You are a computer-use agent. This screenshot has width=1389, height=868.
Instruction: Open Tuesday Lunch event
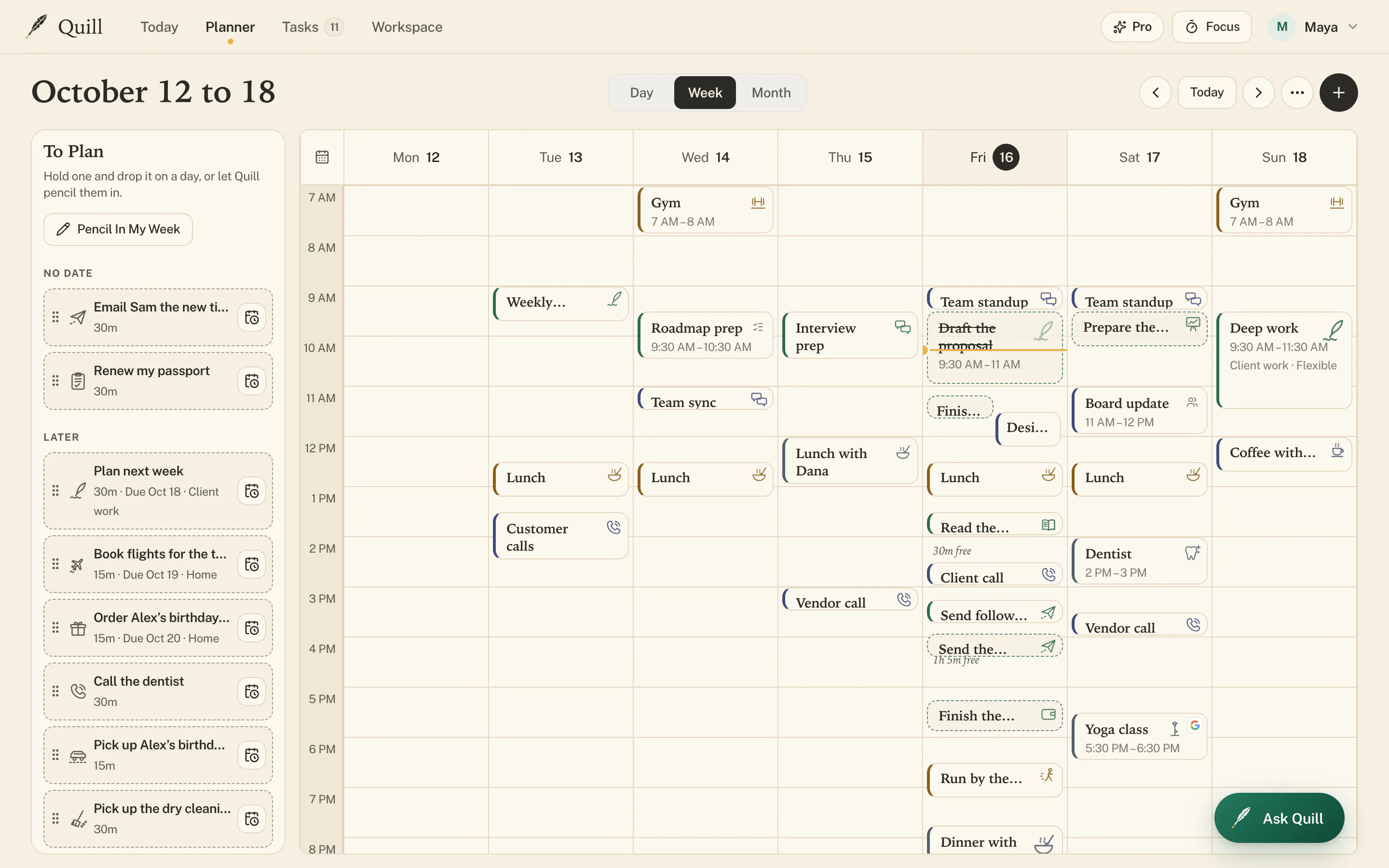(561, 479)
